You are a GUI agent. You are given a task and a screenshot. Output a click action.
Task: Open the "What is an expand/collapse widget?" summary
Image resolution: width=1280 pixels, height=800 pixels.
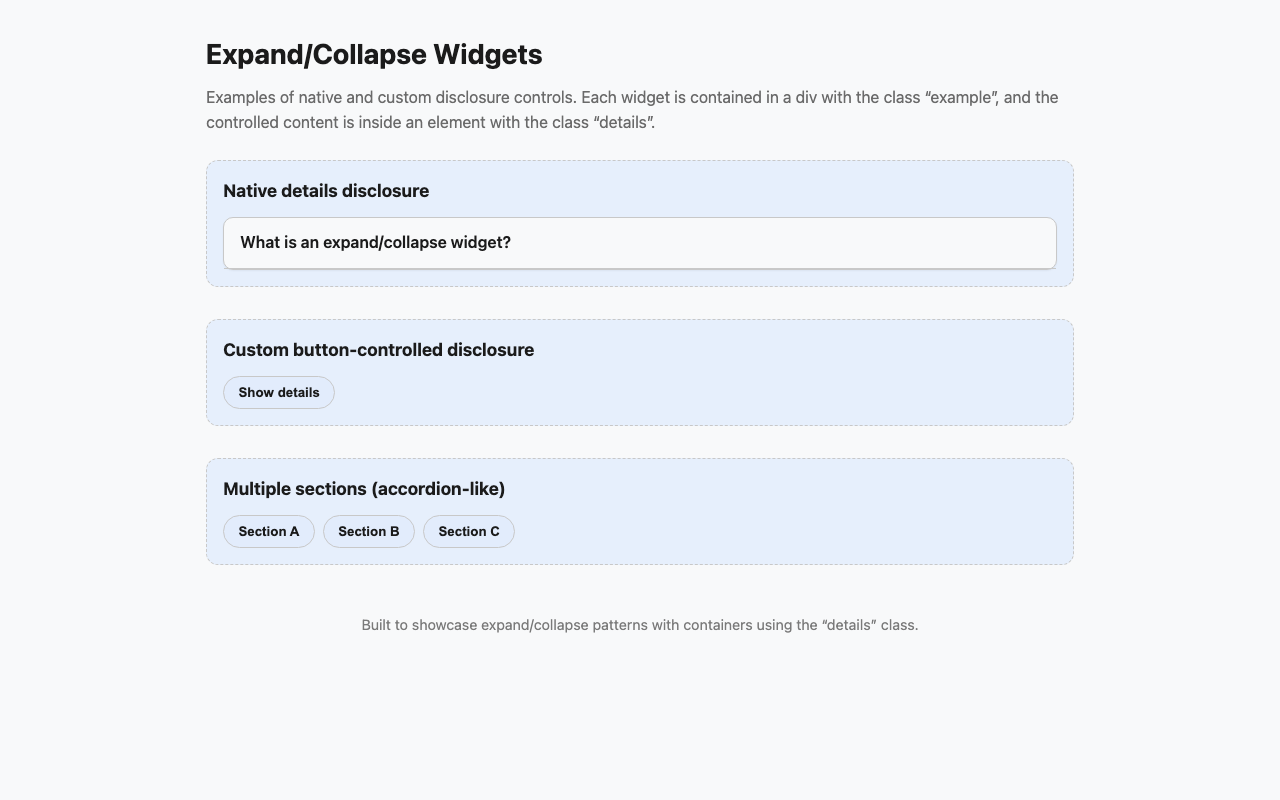377,242
